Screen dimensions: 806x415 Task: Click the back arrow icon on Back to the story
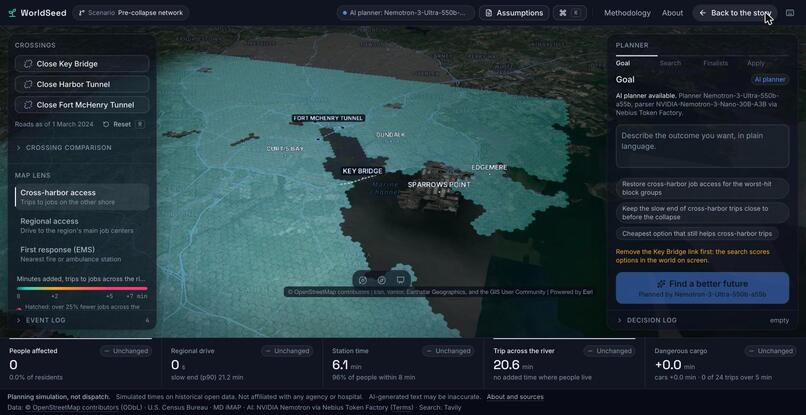703,13
